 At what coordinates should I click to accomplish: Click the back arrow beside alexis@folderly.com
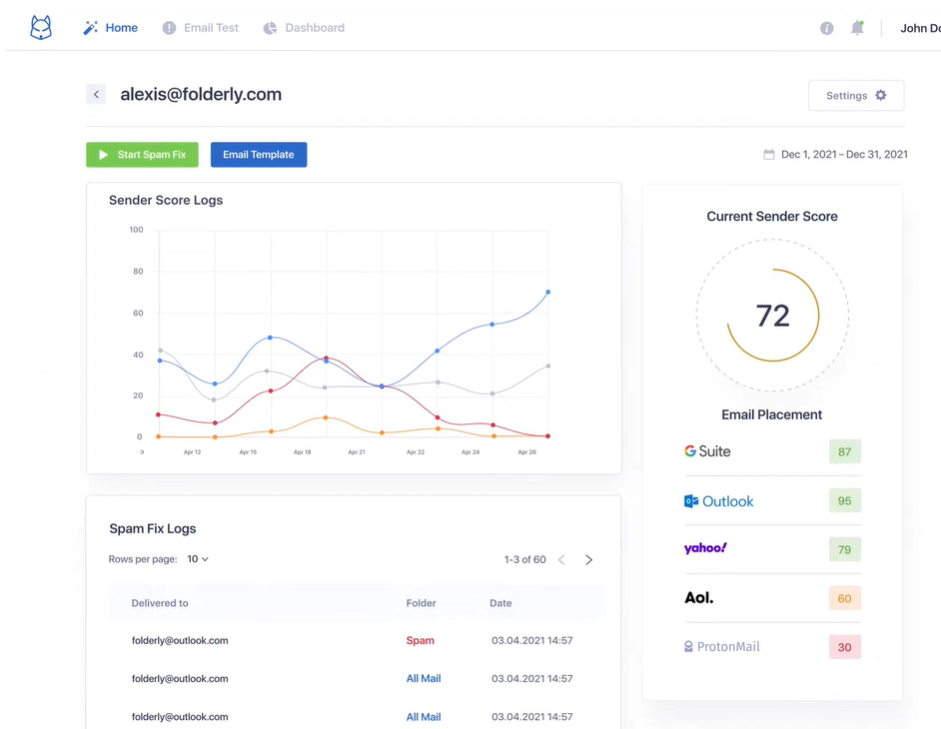click(96, 95)
